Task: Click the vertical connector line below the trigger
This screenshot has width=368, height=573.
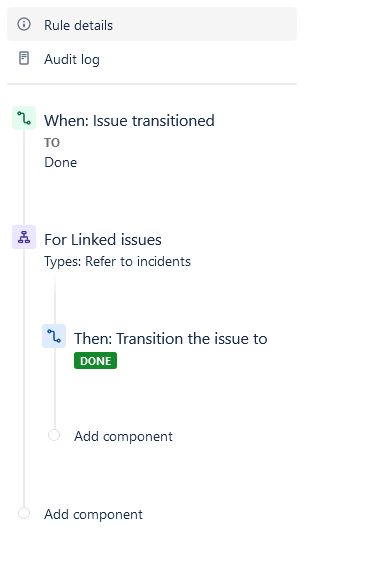Action: click(x=24, y=177)
